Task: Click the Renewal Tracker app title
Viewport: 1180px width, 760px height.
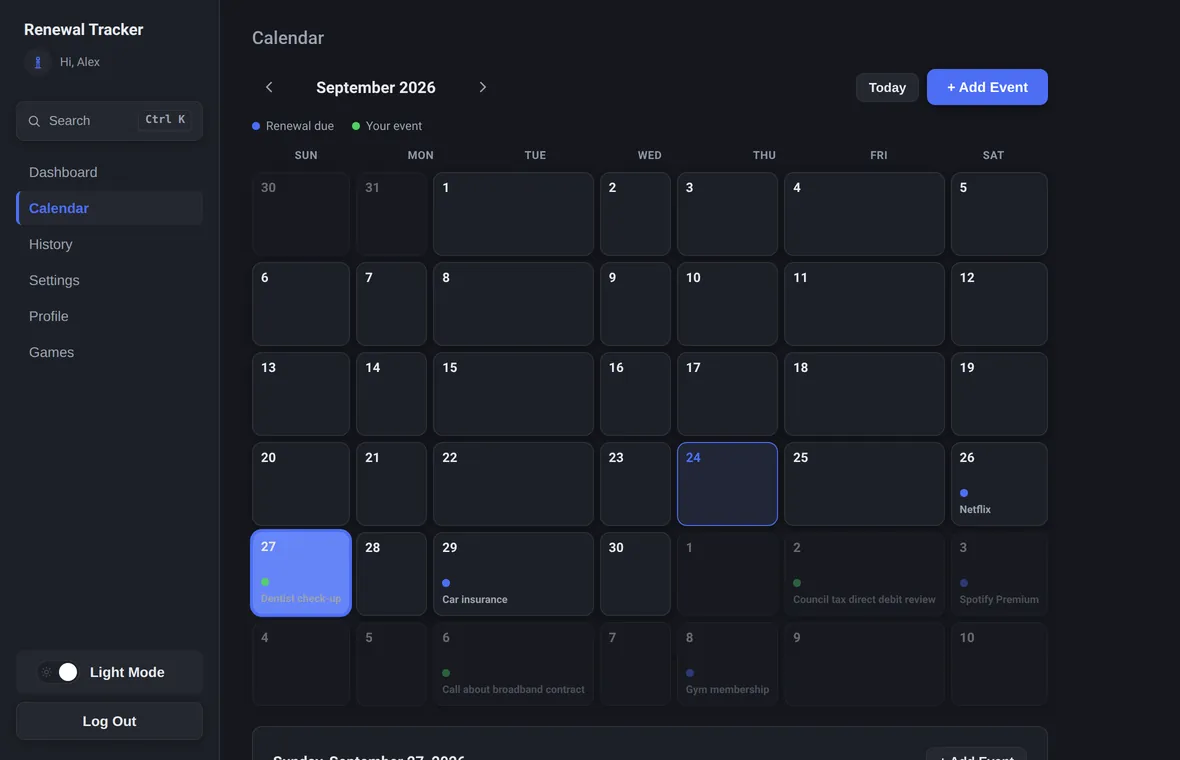Action: coord(84,29)
